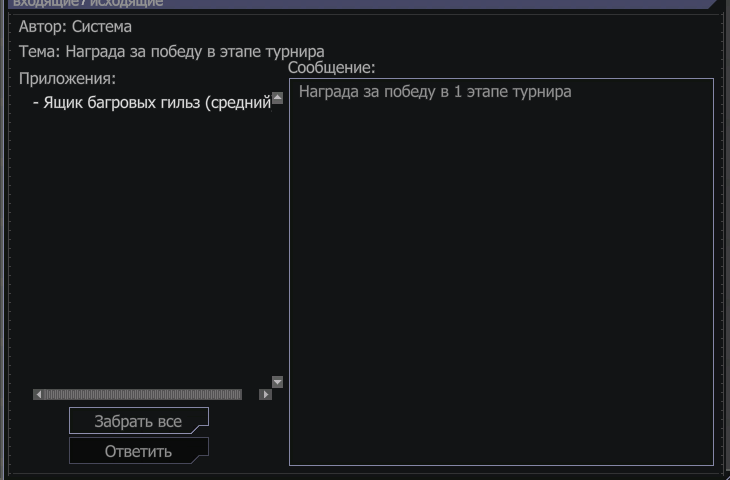Collect all attachments with Забрать все
This screenshot has width=730, height=480.
pos(138,421)
